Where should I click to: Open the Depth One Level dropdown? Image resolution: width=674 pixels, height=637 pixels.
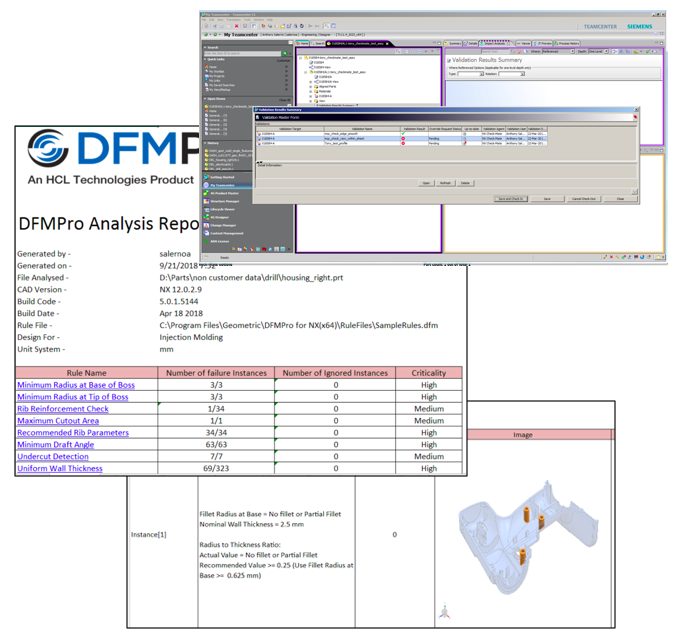pyautogui.click(x=606, y=51)
